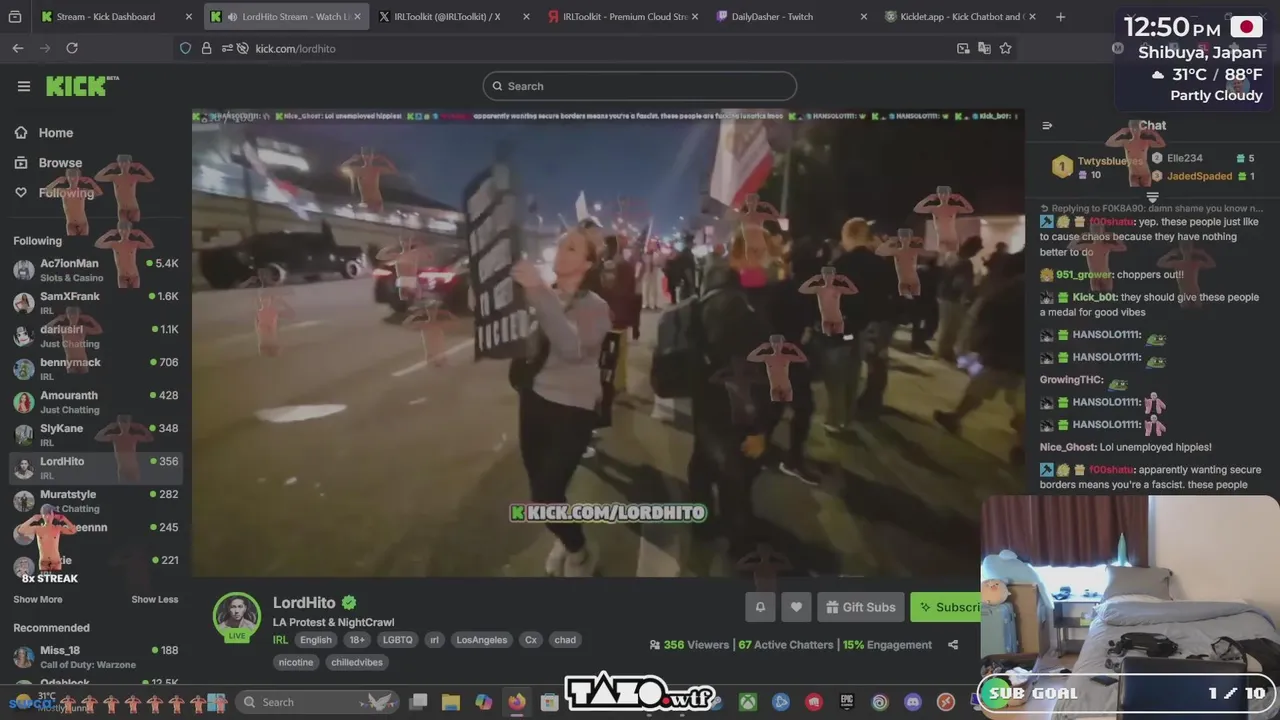Click the chad tag
1280x720 pixels.
565,640
